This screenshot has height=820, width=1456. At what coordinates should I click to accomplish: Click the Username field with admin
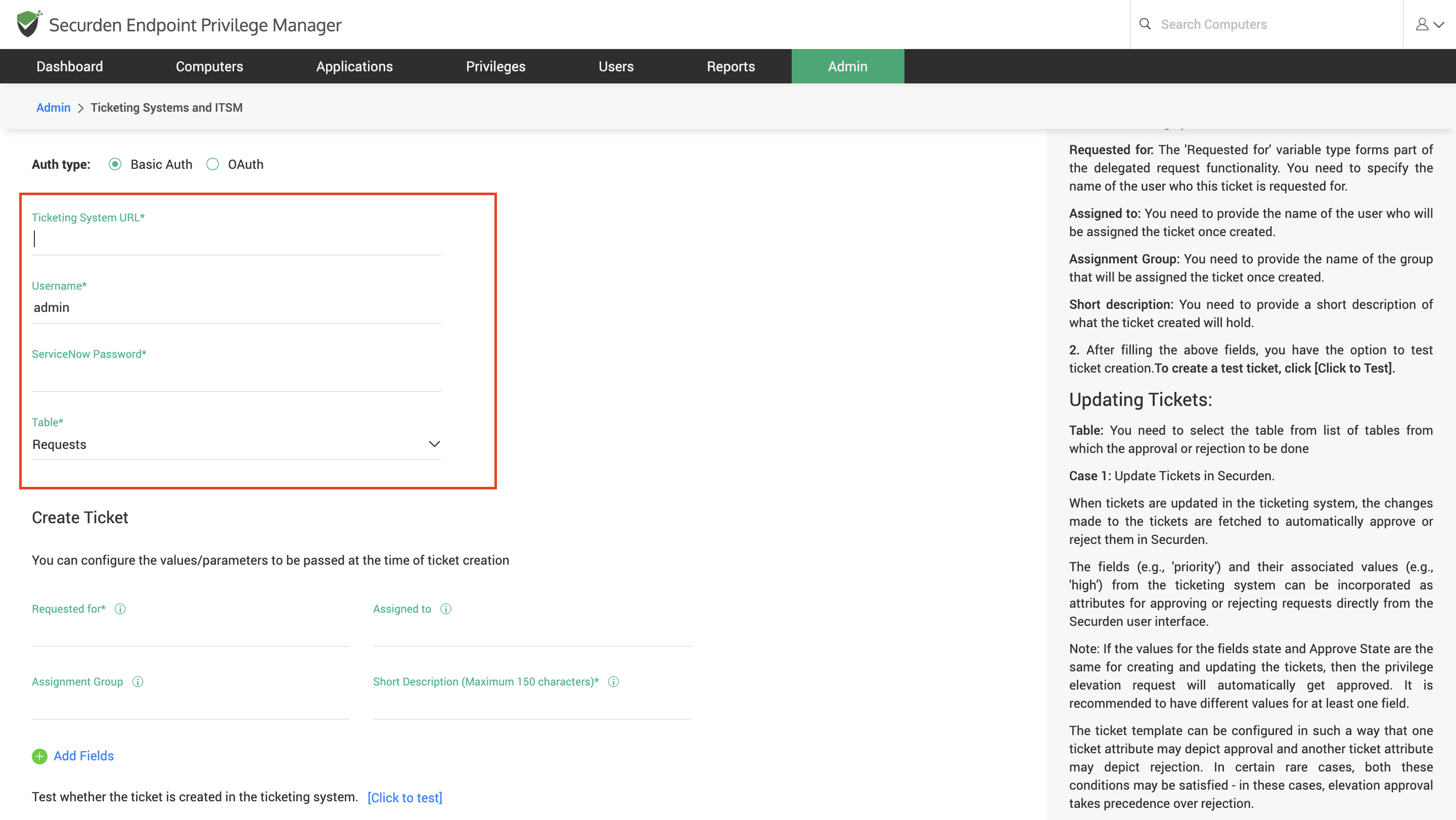tap(236, 307)
